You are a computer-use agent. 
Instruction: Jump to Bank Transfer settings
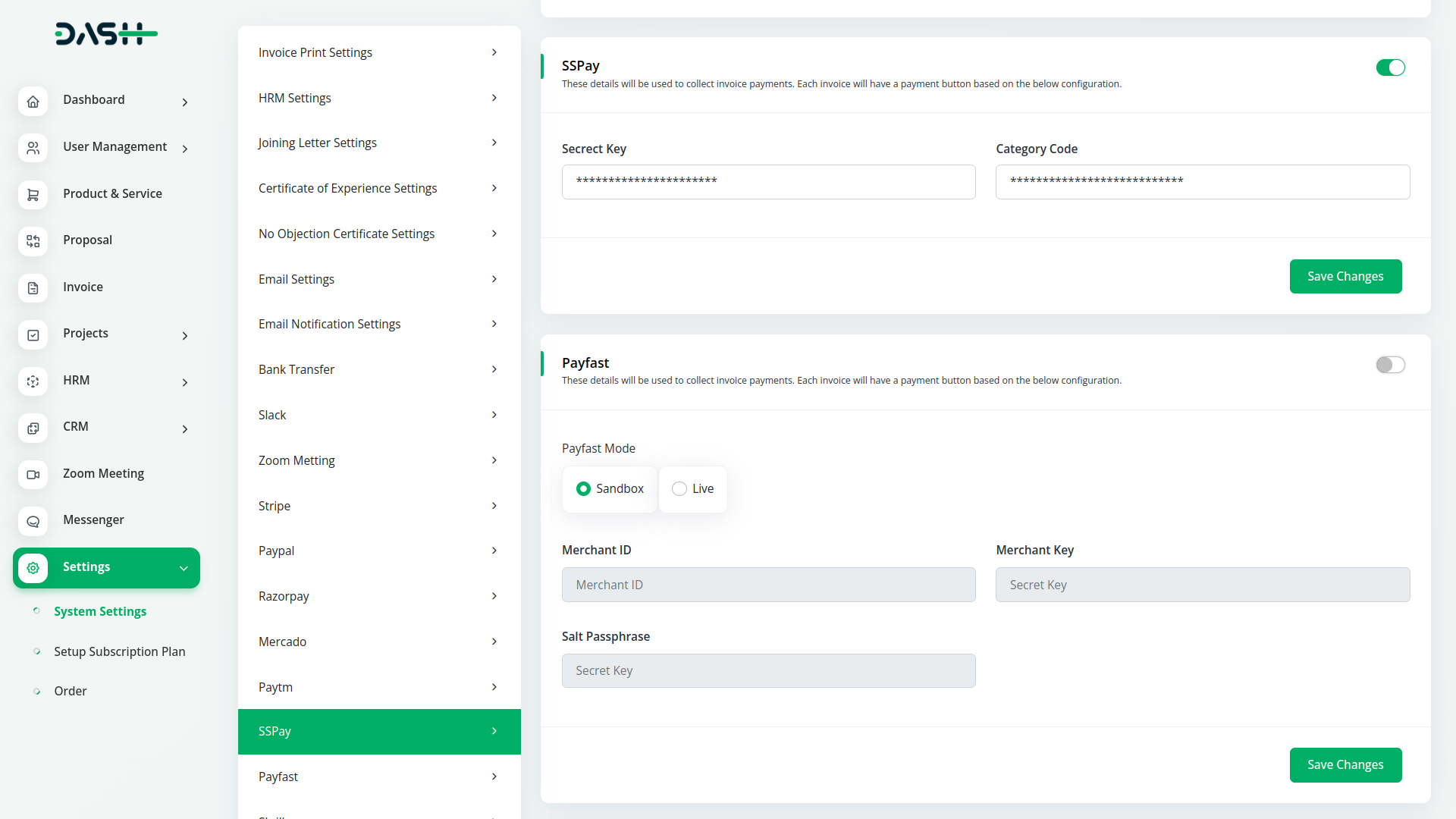(x=379, y=369)
